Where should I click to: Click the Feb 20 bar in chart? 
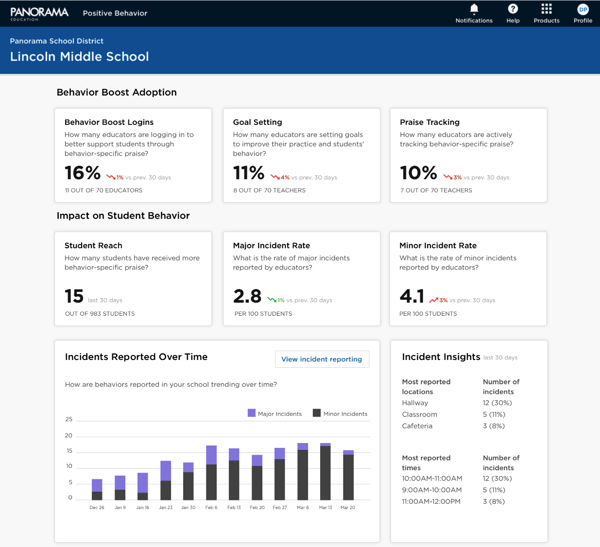[x=257, y=478]
